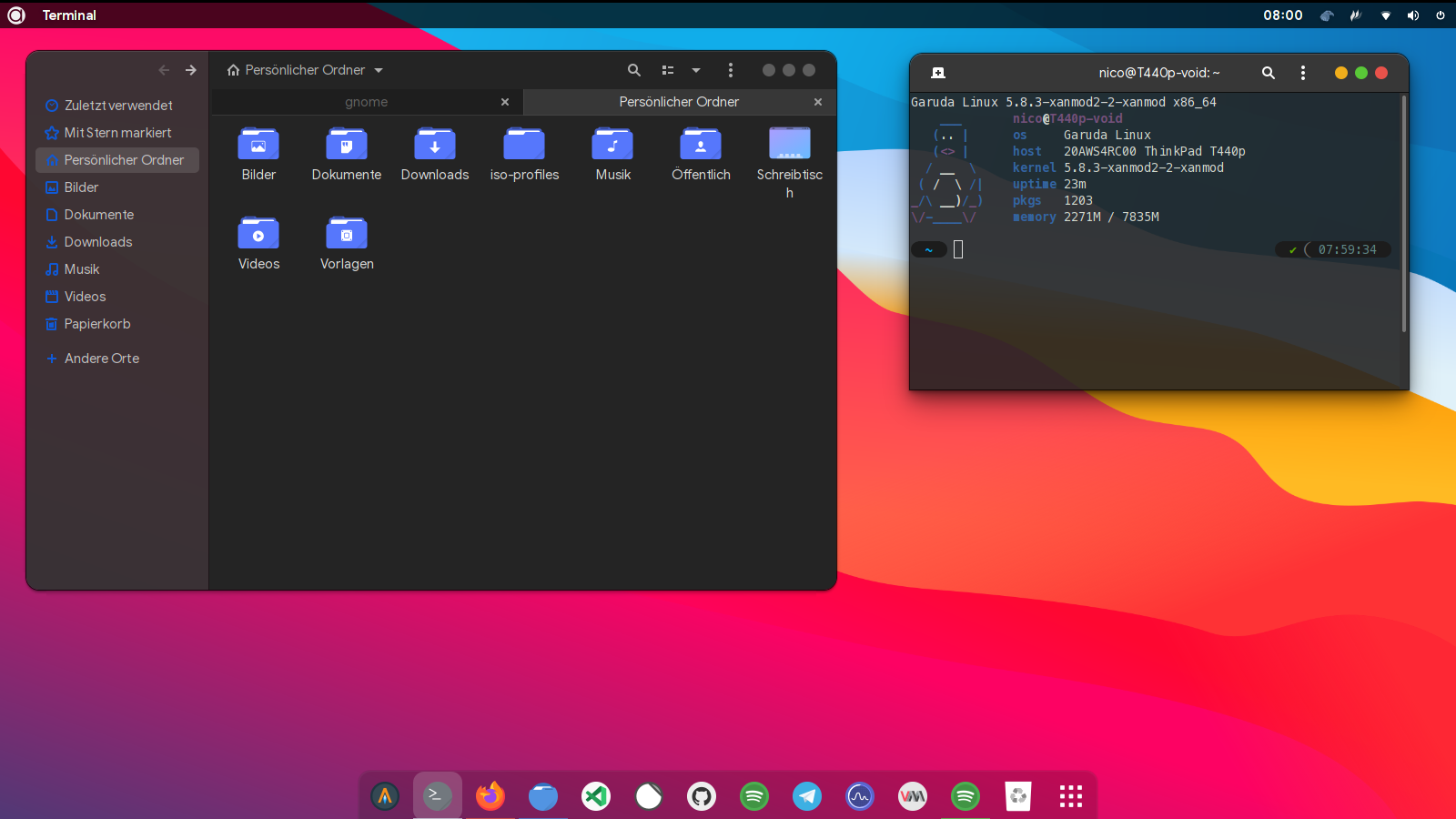Show the applications grid in the dock
Screen dimensions: 1456x819
(1071, 796)
